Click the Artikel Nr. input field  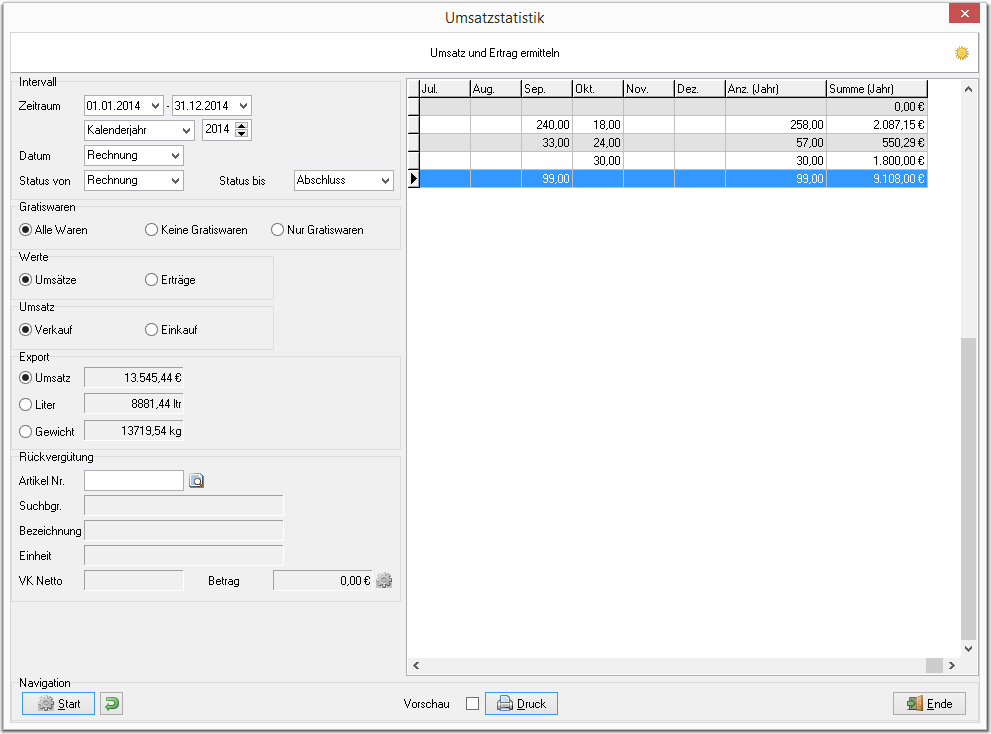coord(133,480)
